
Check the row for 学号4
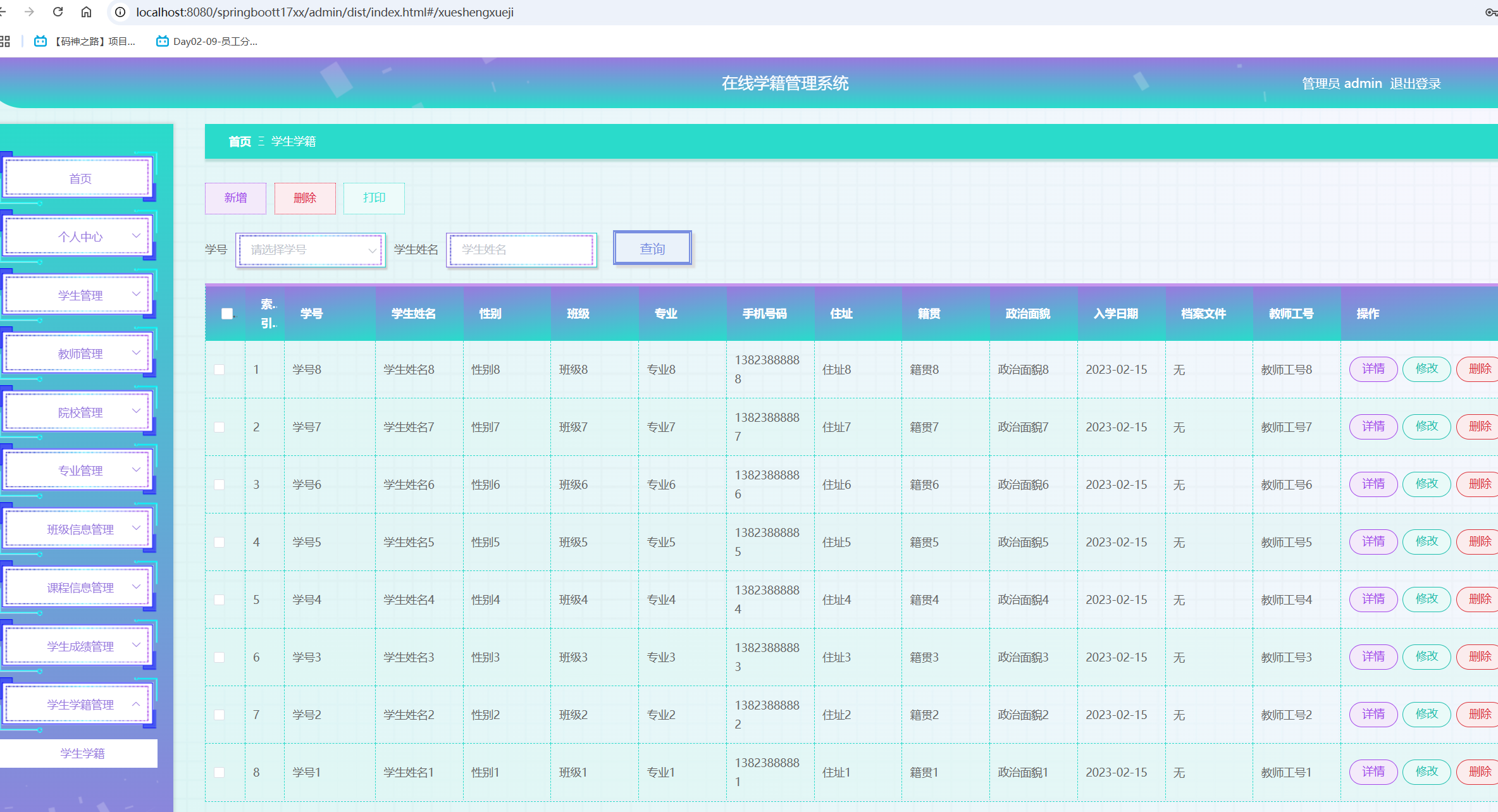coord(220,600)
